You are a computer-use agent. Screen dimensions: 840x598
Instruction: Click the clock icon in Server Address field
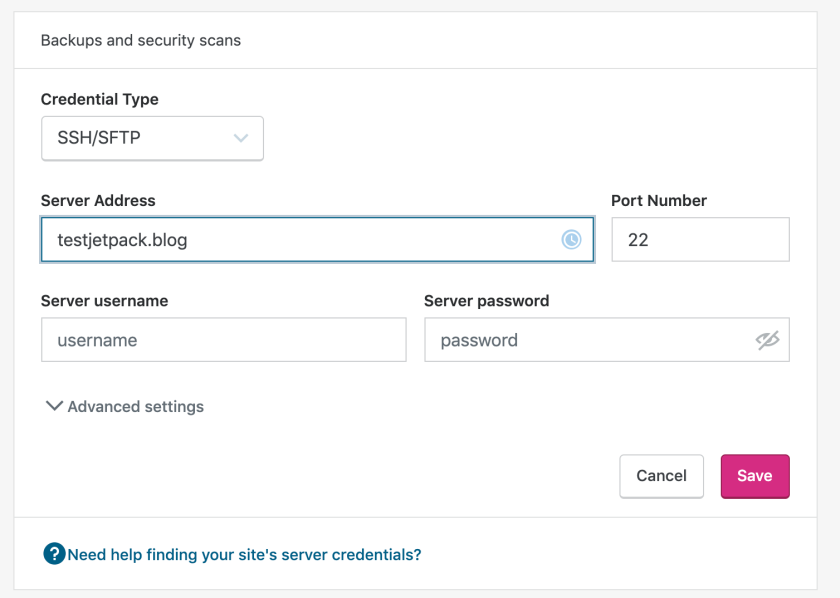pos(570,239)
